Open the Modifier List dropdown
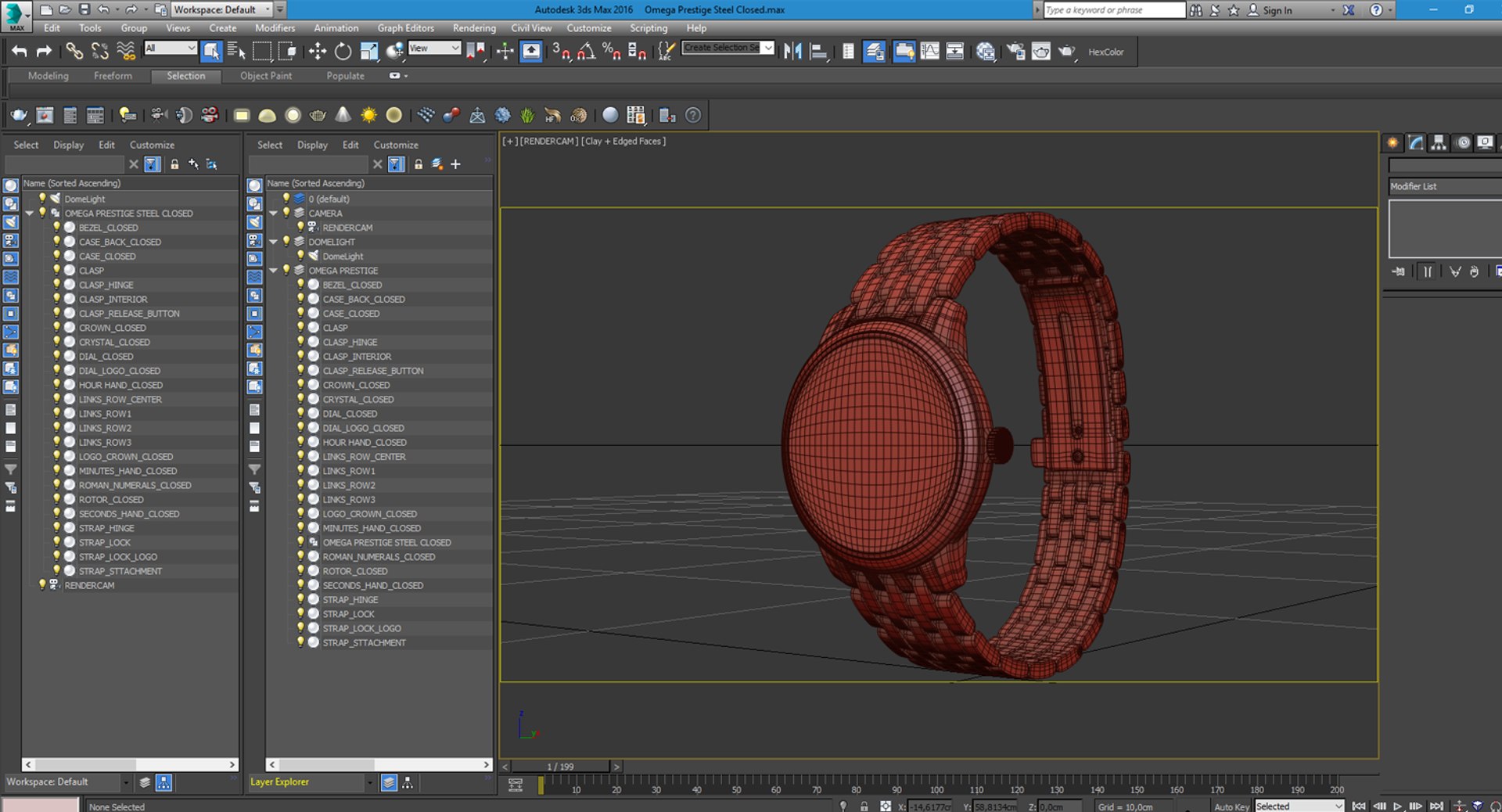1502x812 pixels. (x=1445, y=186)
